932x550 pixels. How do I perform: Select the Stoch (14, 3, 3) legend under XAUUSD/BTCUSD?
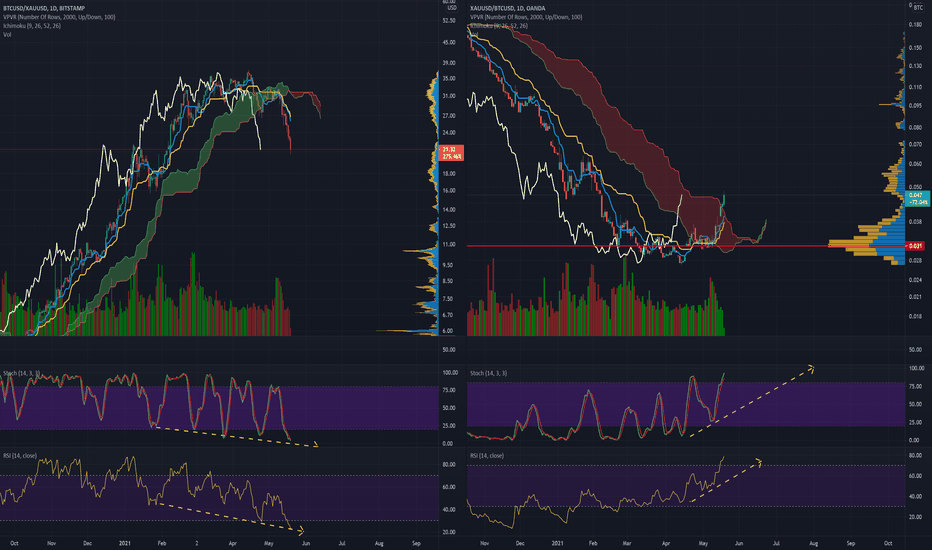489,373
